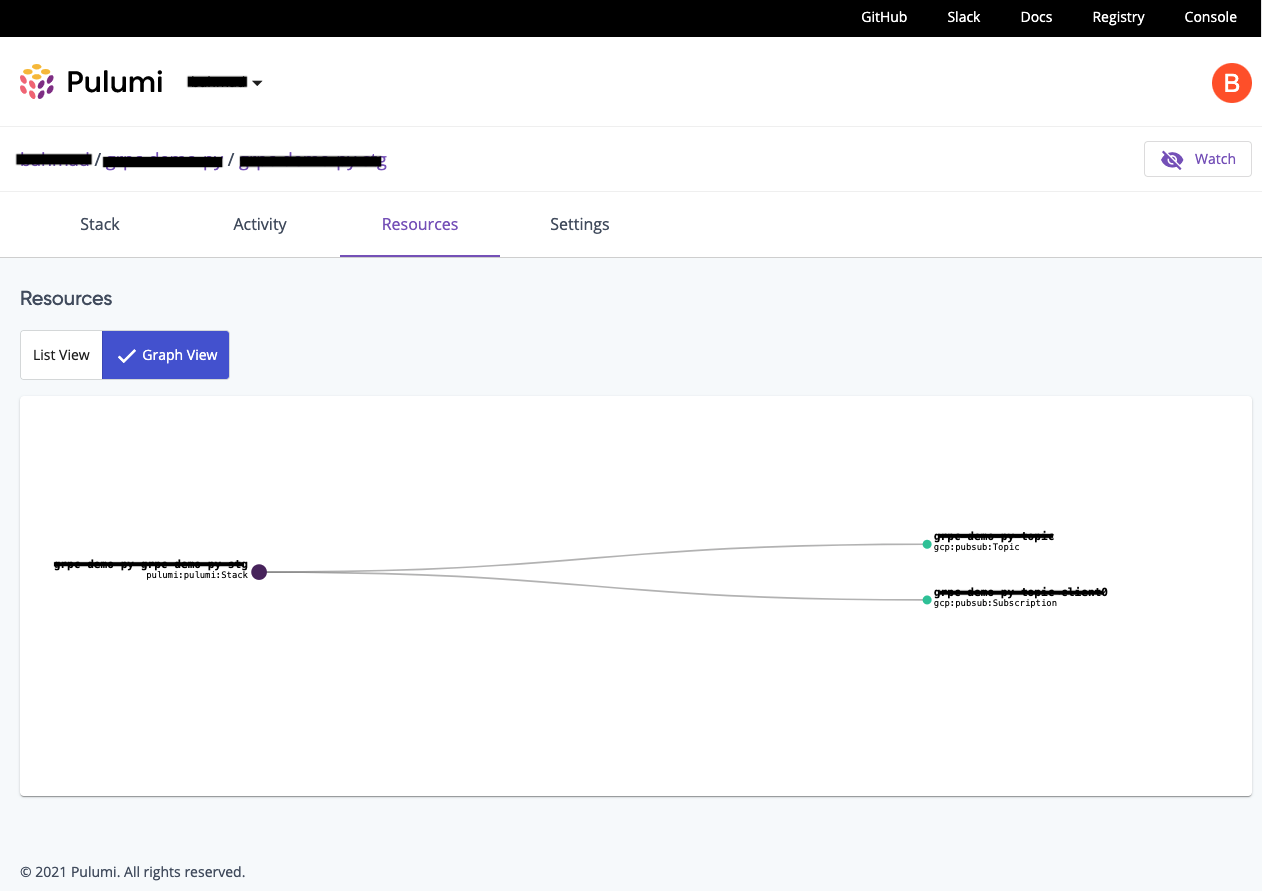This screenshot has width=1262, height=891.
Task: Open the Console link in top bar
Action: pos(1210,17)
